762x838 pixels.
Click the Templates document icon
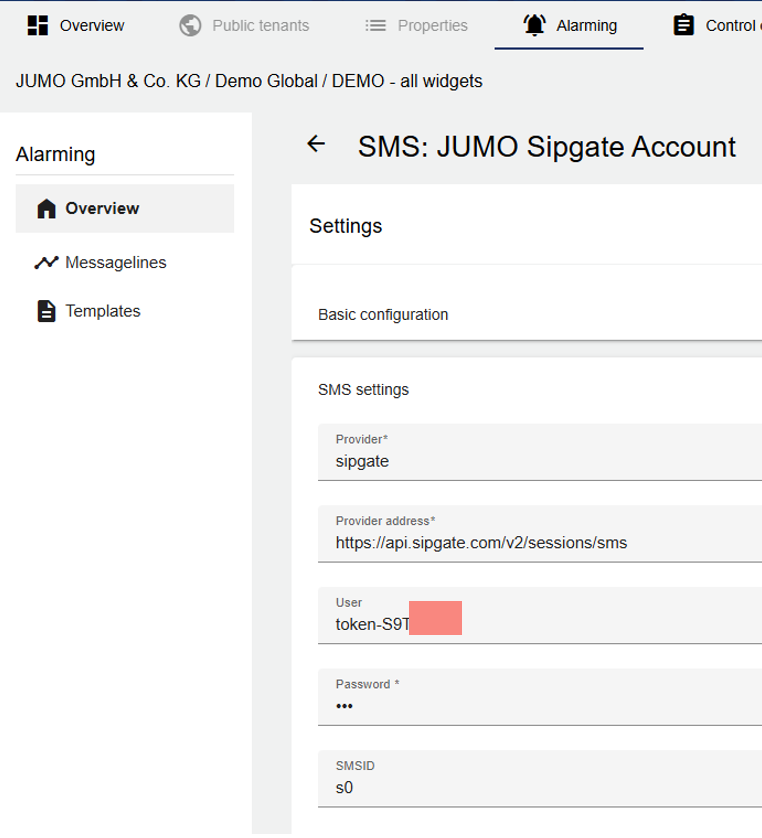(x=46, y=311)
